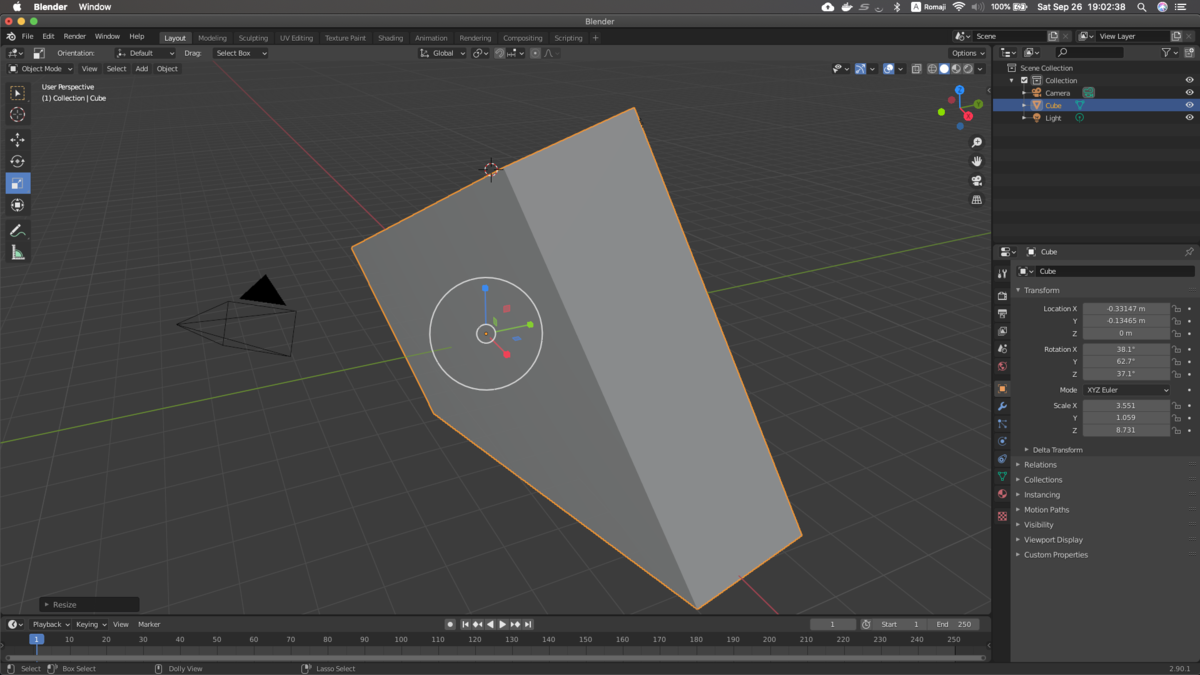This screenshot has width=1200, height=675.
Task: Enable wireframe viewport shading
Action: (x=932, y=69)
